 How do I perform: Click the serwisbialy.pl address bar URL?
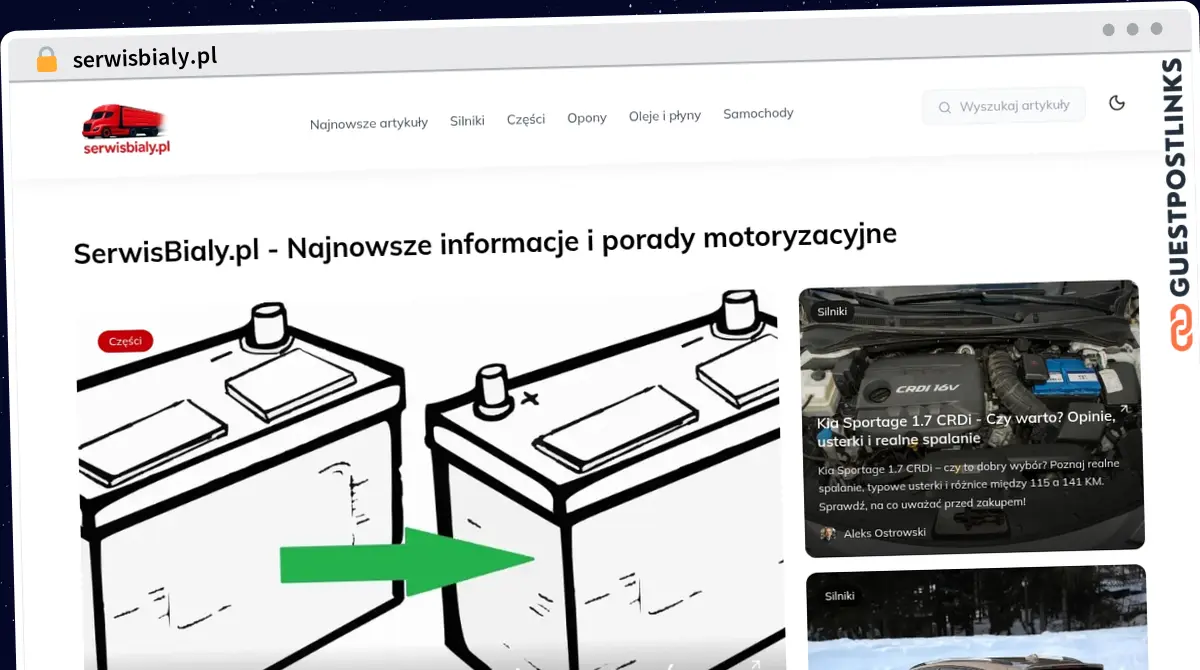coord(145,58)
